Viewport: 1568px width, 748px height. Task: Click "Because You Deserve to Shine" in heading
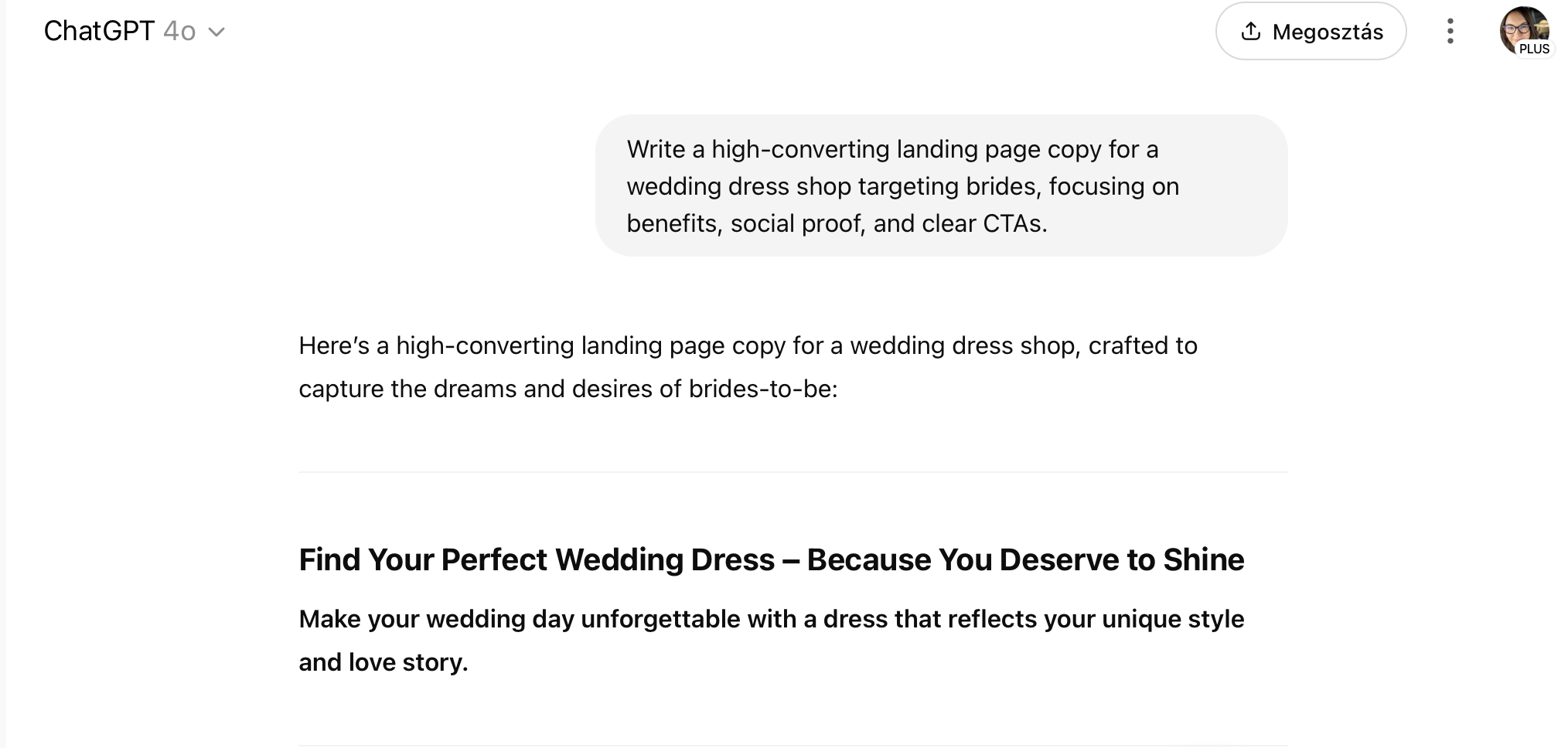pos(1025,559)
